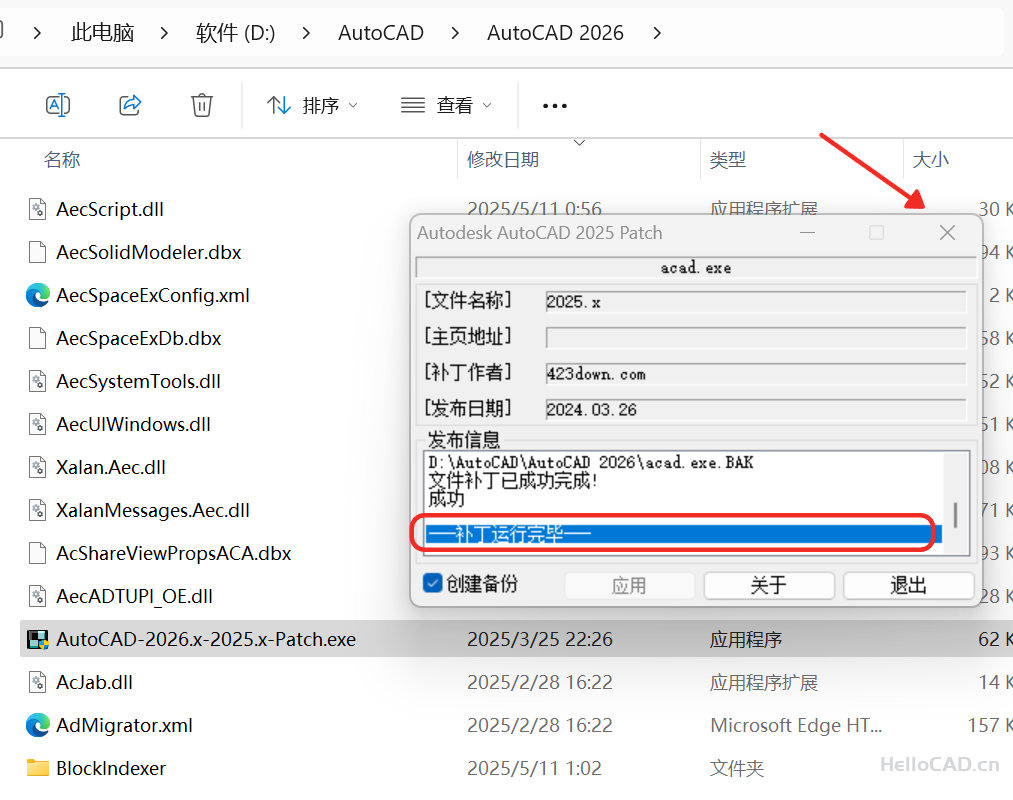1013x800 pixels.
Task: Select the AecSolidModeler.dbx file icon
Action: [37, 252]
